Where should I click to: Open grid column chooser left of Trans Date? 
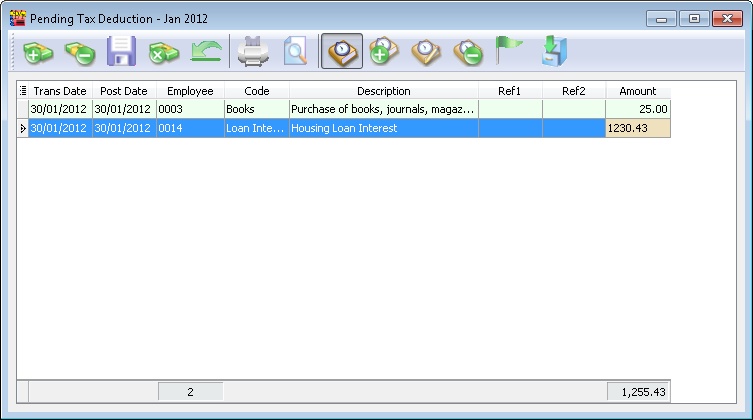point(23,91)
